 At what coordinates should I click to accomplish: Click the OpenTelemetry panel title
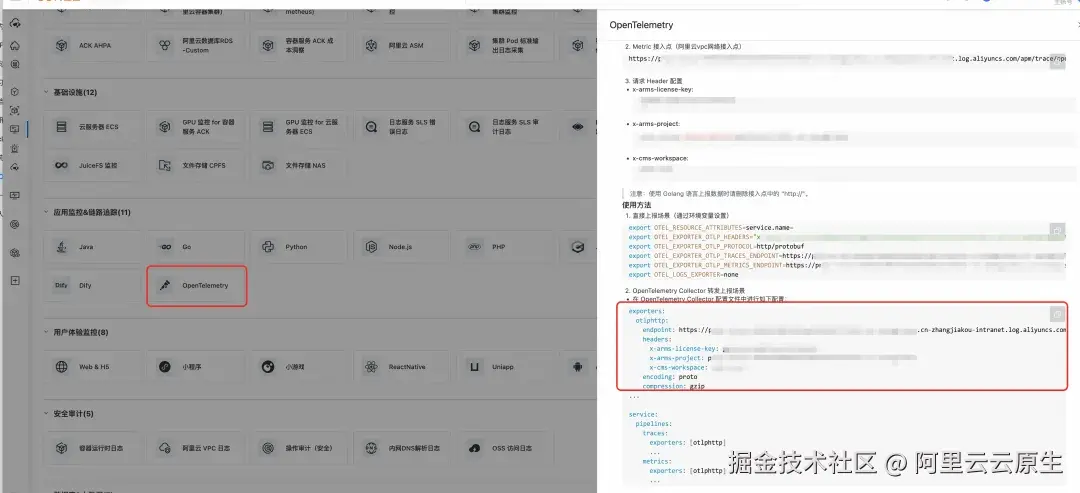coord(641,25)
